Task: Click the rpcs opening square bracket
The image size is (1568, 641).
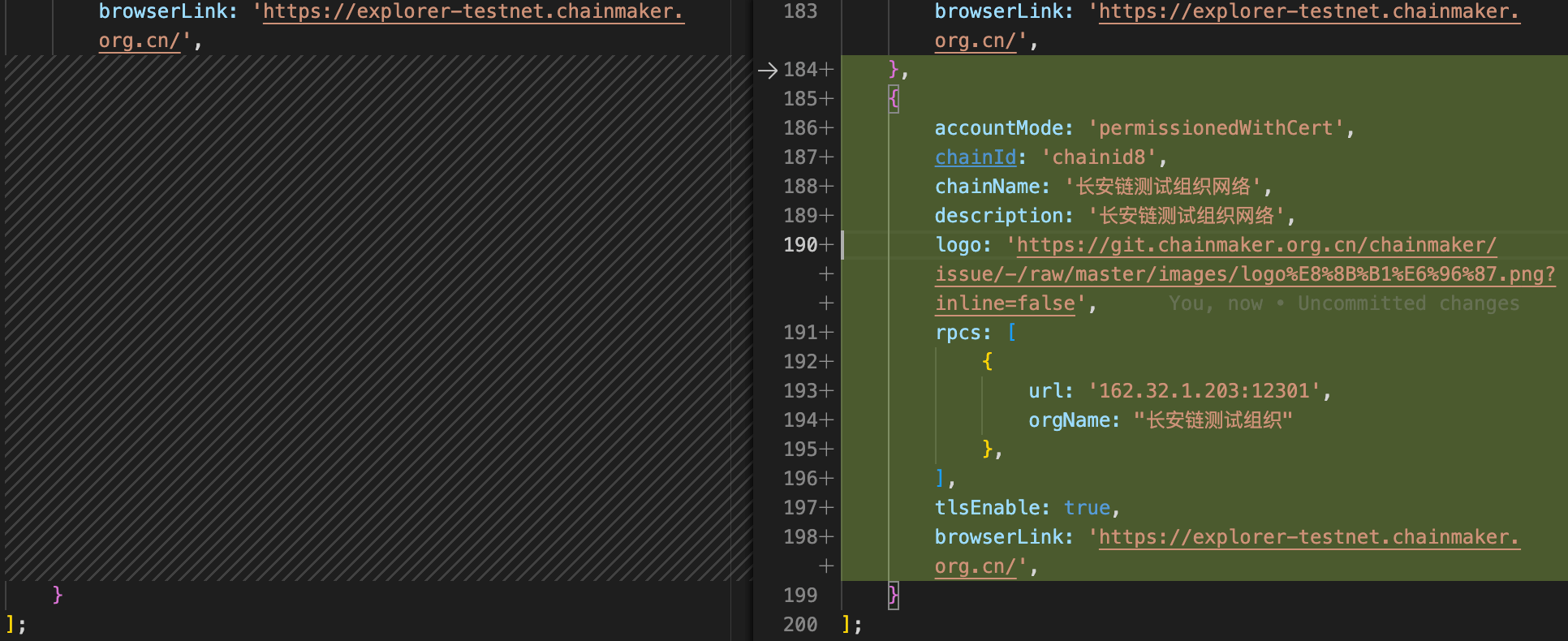Action: (1011, 333)
